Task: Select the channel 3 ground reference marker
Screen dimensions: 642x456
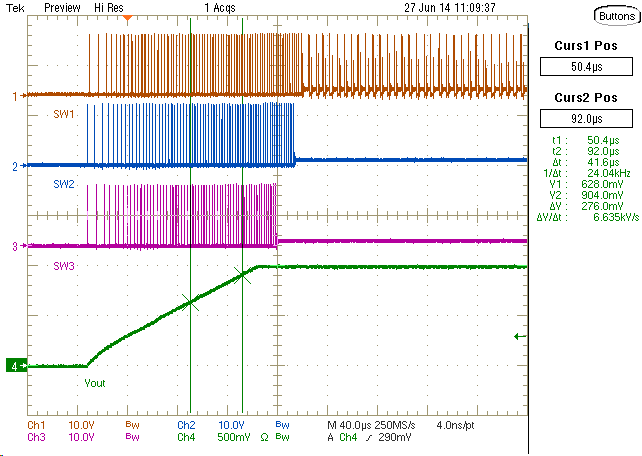Action: coord(15,246)
